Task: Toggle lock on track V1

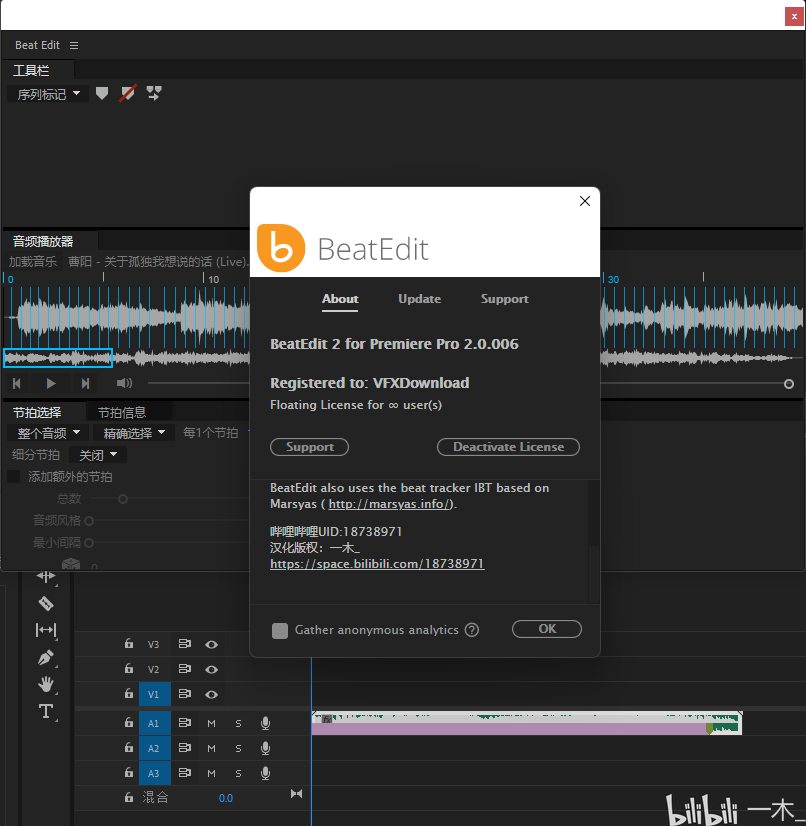Action: tap(129, 693)
